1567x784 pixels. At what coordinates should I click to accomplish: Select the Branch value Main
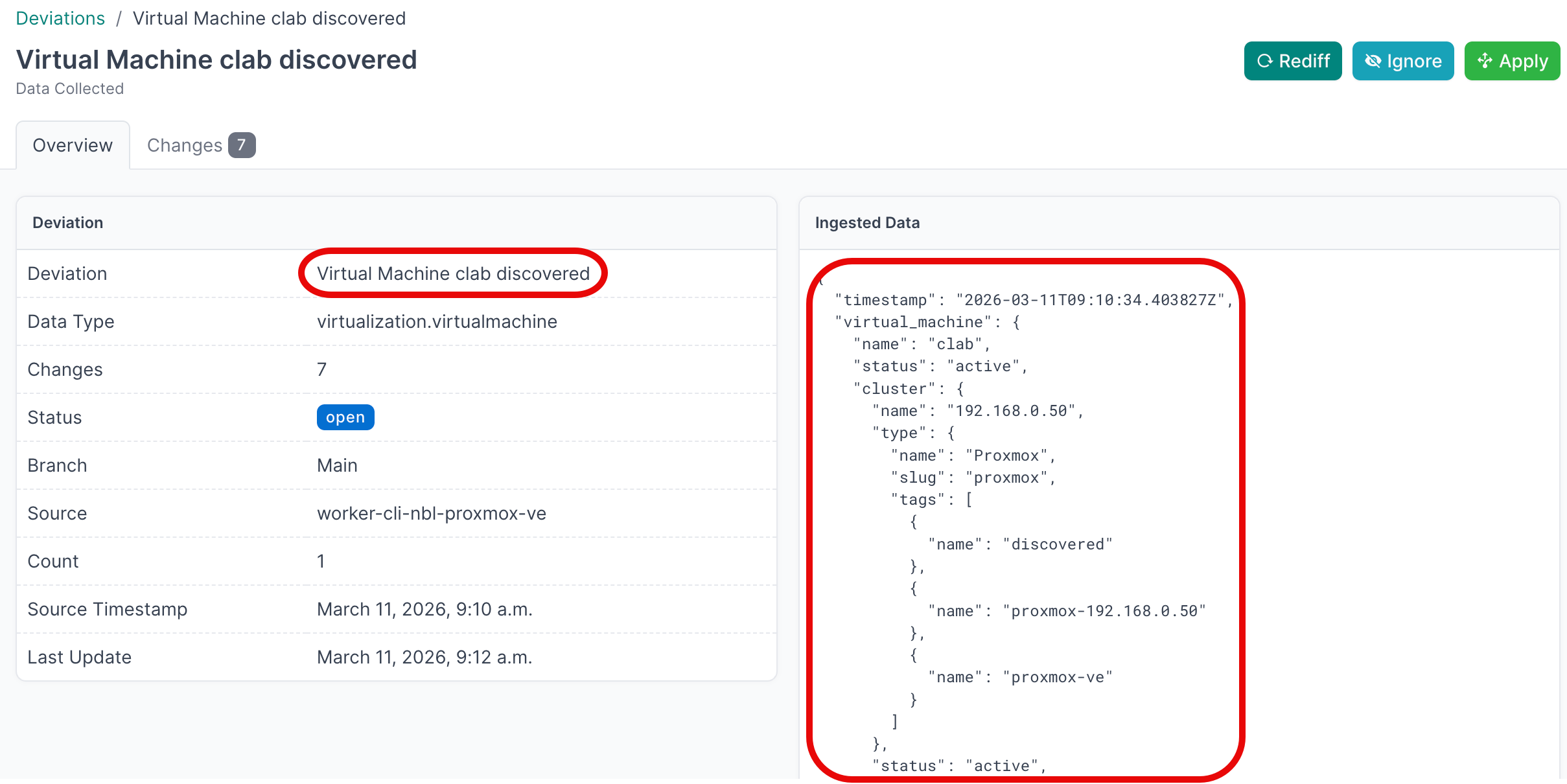coord(336,465)
